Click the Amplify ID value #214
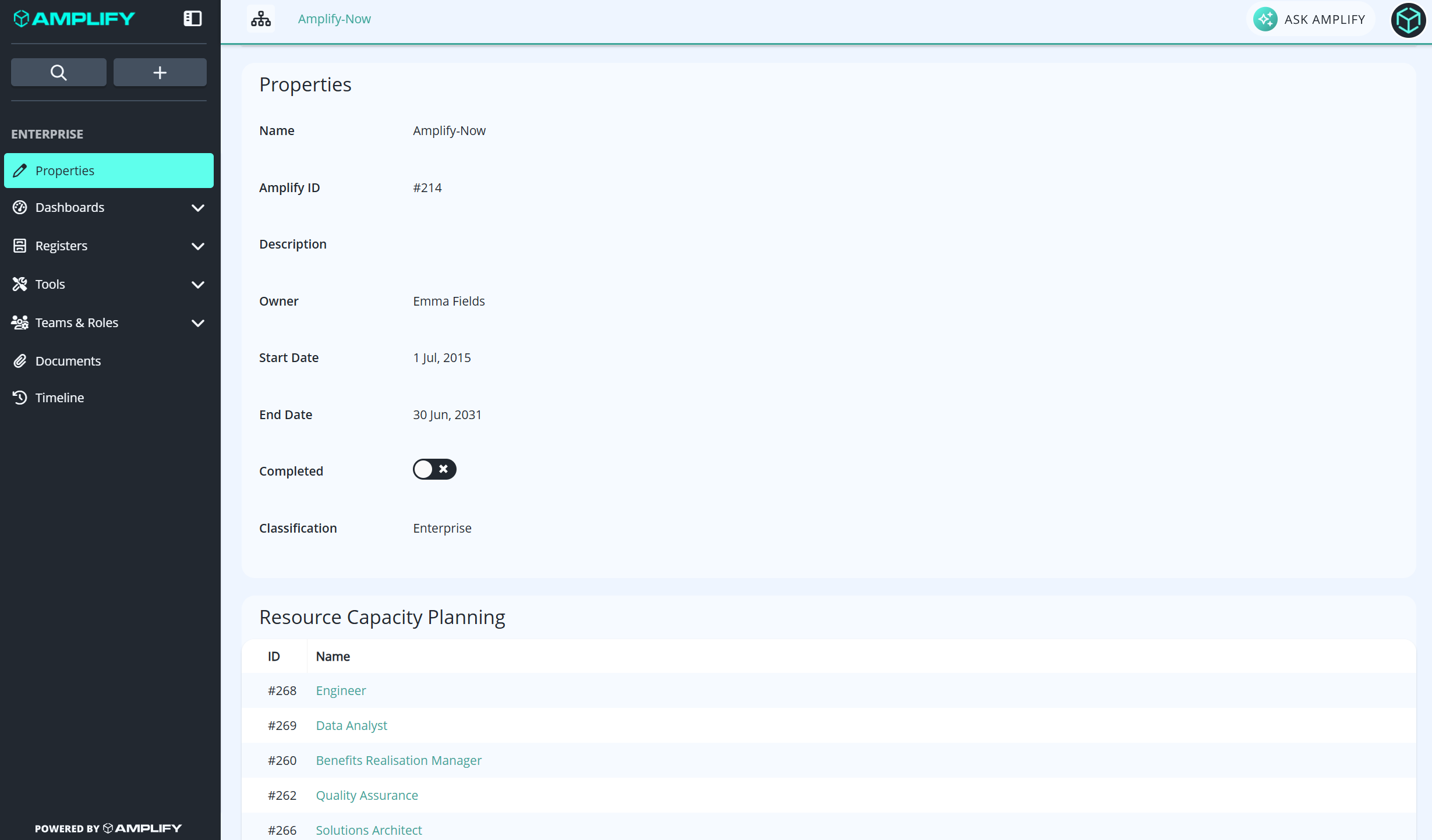Viewport: 1432px width, 840px height. (427, 187)
